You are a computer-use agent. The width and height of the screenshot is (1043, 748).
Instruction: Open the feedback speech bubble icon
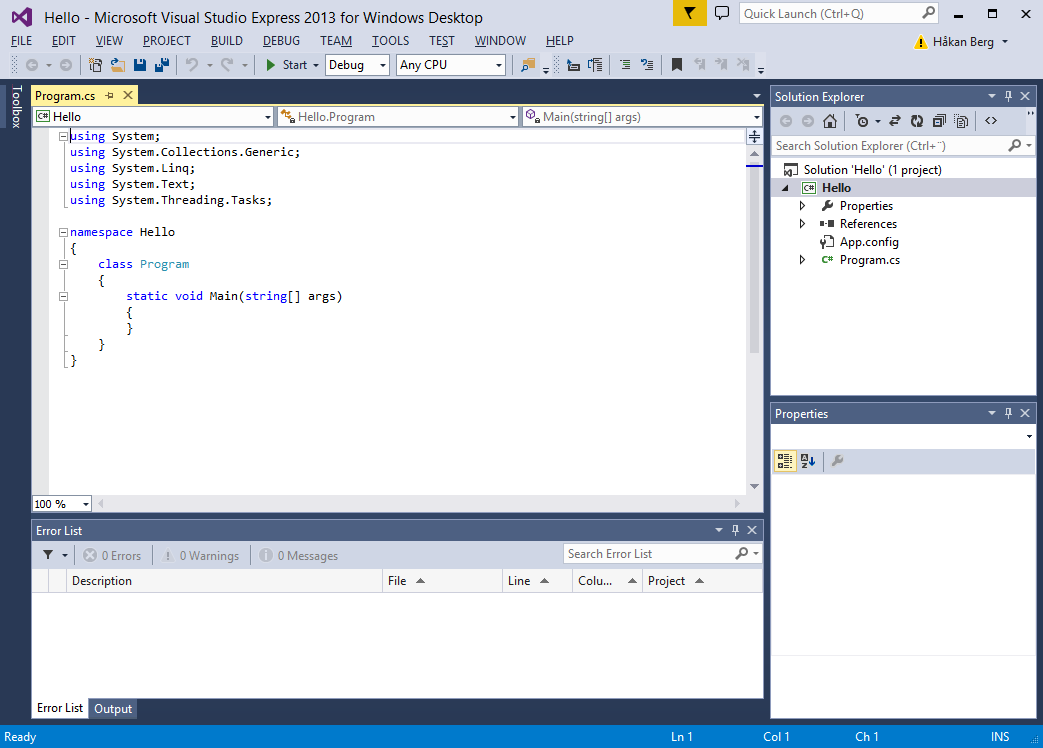(x=722, y=13)
